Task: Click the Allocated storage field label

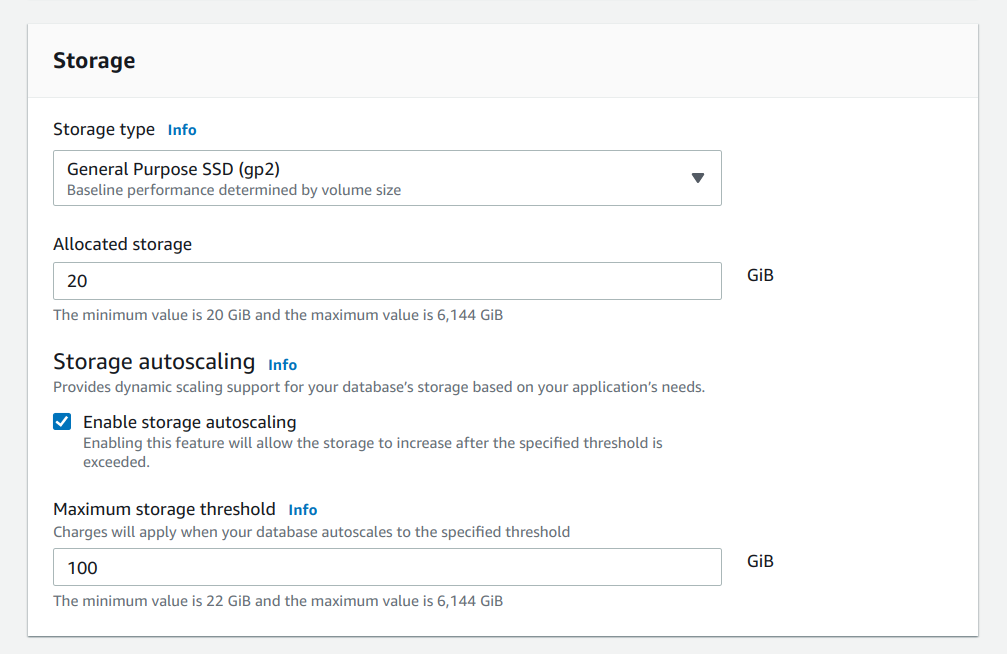Action: tap(122, 244)
